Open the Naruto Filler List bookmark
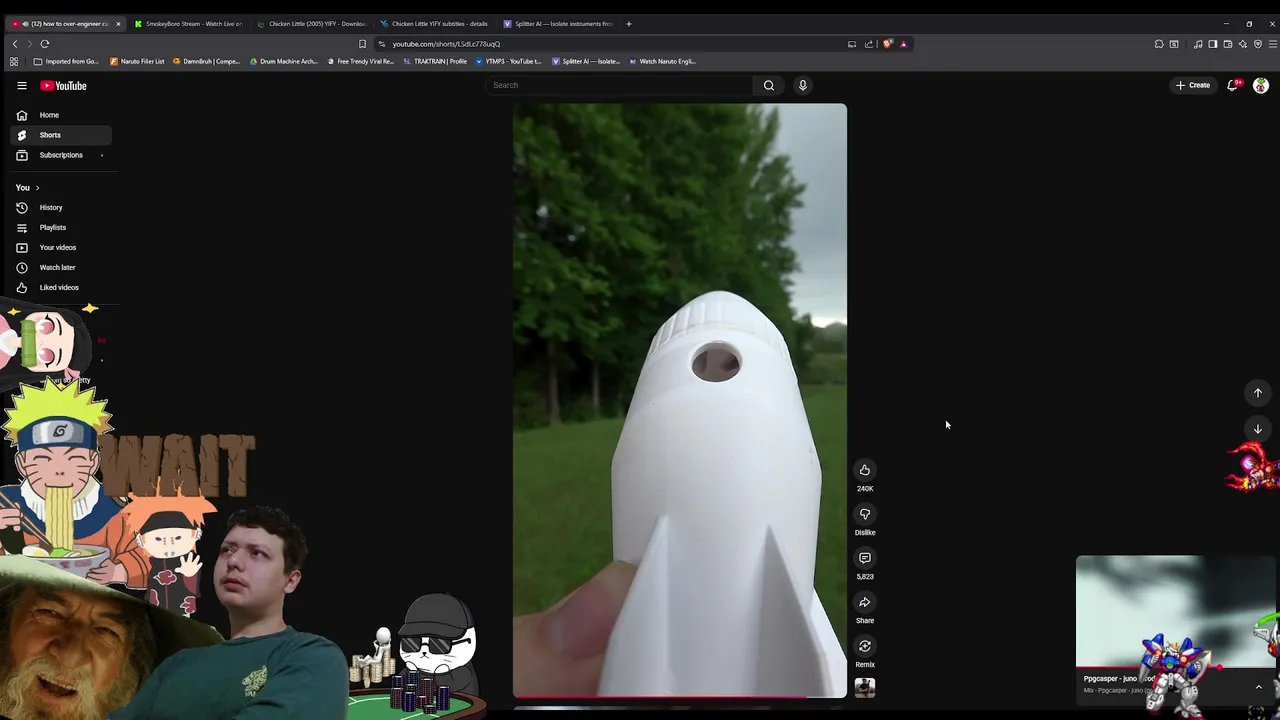The height and width of the screenshot is (720, 1280). tap(137, 61)
